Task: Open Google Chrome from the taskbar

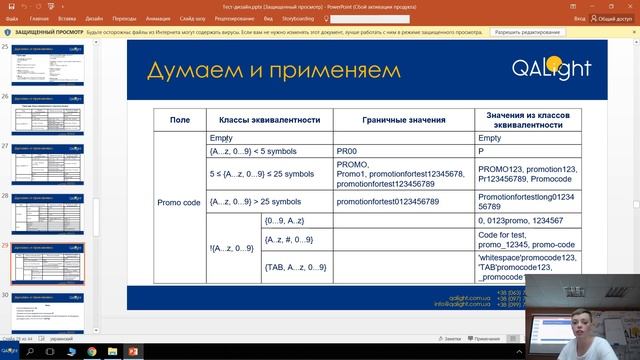Action: pyautogui.click(x=92, y=351)
